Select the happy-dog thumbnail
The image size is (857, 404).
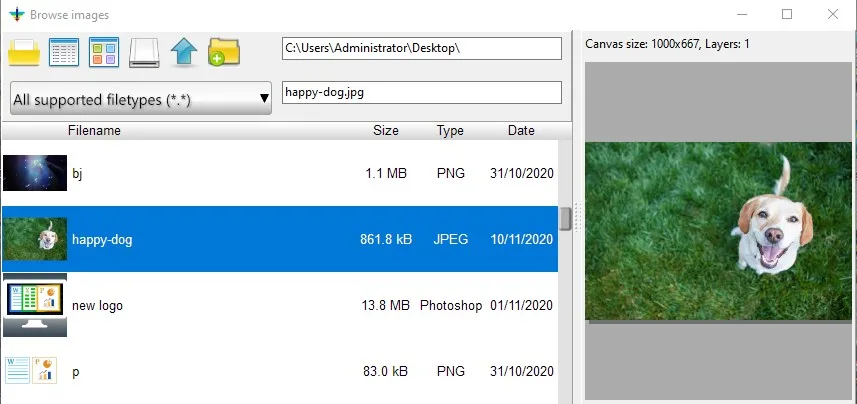pos(35,239)
